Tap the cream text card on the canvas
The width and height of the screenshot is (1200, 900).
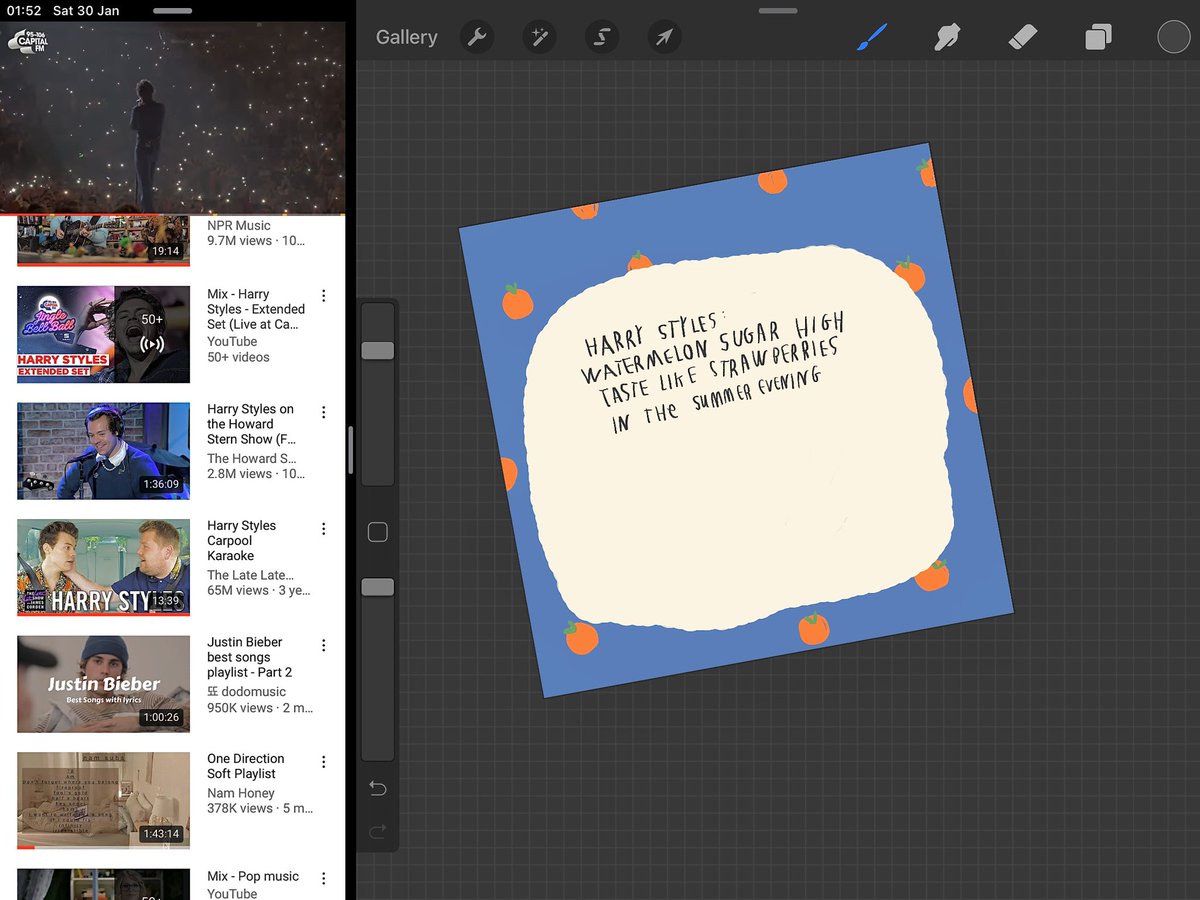point(741,438)
